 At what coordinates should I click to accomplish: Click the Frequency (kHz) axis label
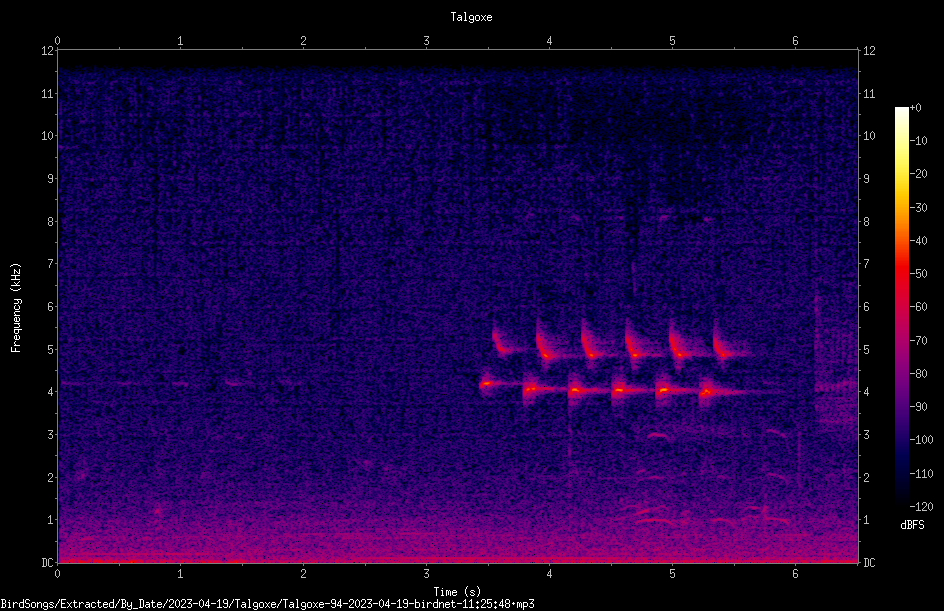(16, 308)
